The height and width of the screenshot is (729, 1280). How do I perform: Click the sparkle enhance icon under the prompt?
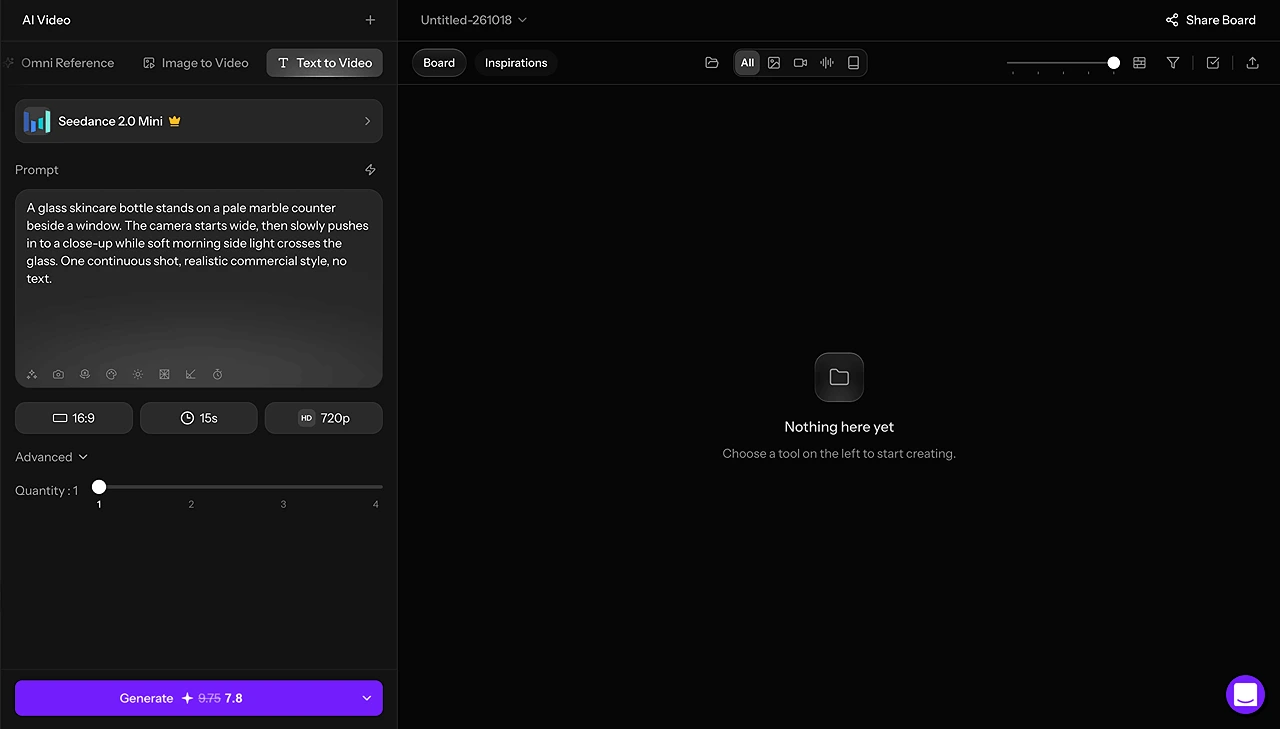pyautogui.click(x=32, y=375)
